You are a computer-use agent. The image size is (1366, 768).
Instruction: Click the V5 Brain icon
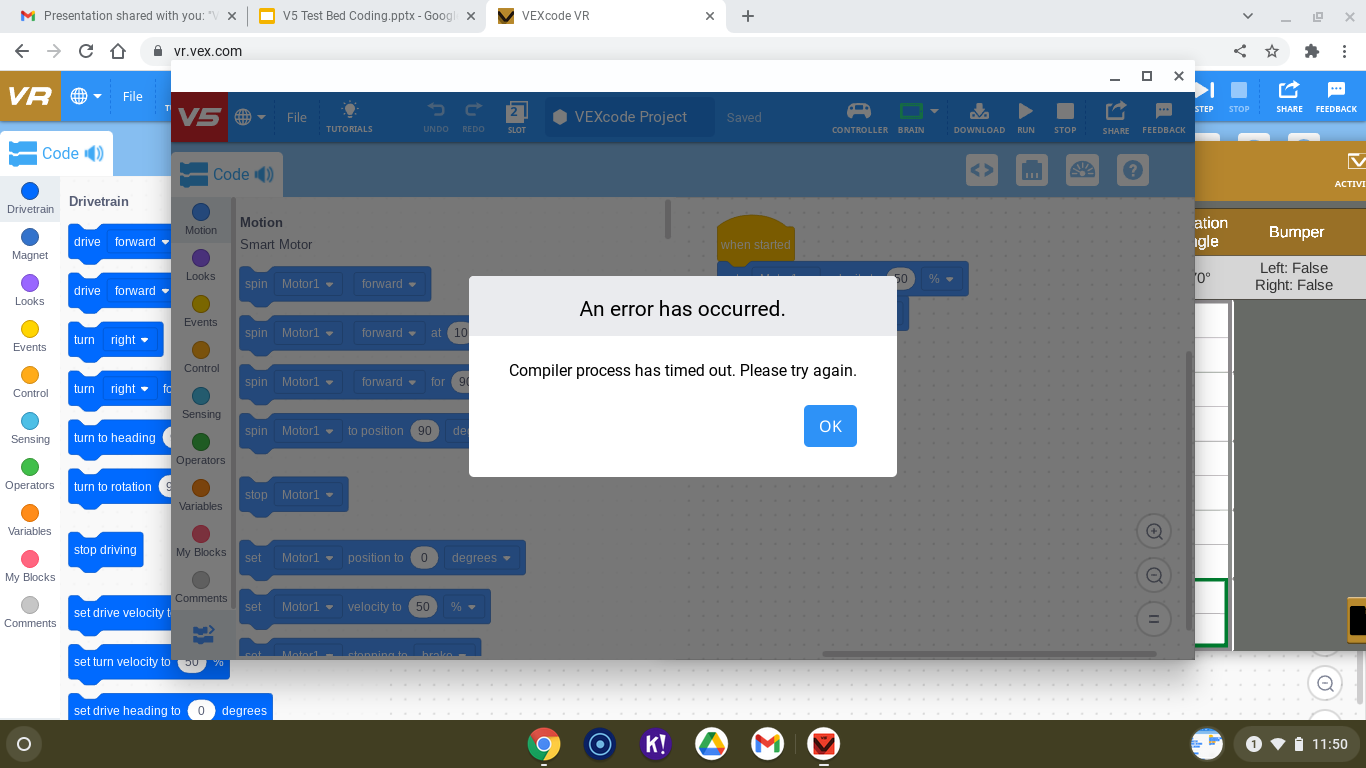point(911,117)
